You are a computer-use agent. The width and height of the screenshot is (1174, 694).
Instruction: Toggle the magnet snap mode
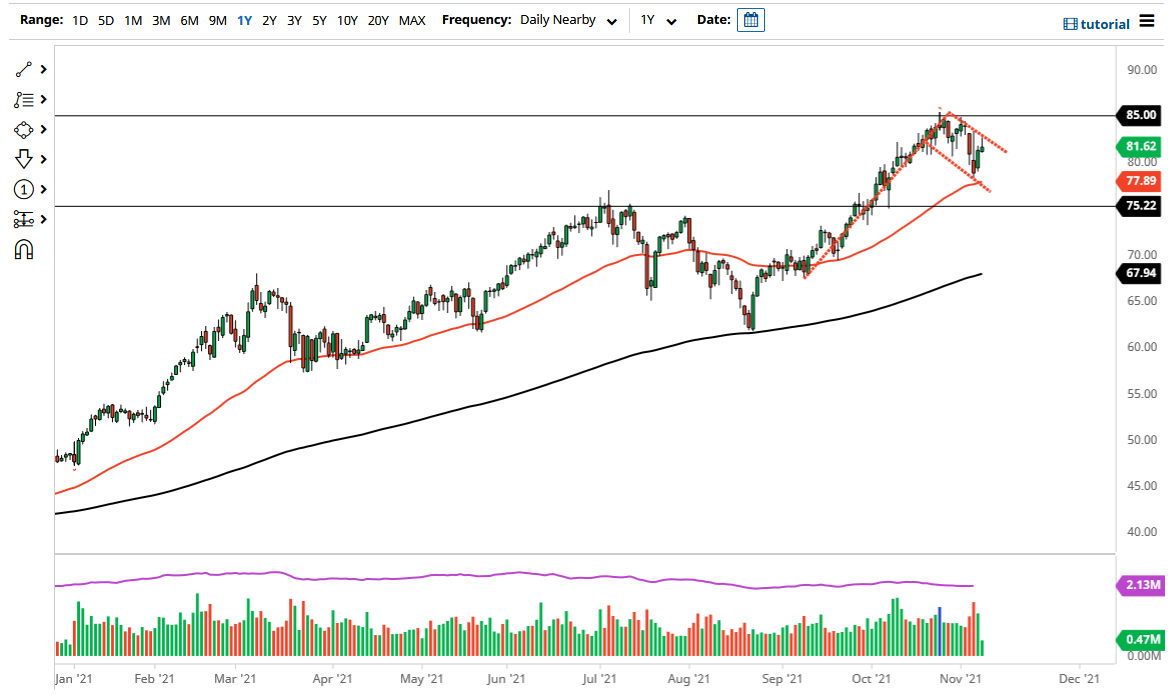tap(22, 248)
